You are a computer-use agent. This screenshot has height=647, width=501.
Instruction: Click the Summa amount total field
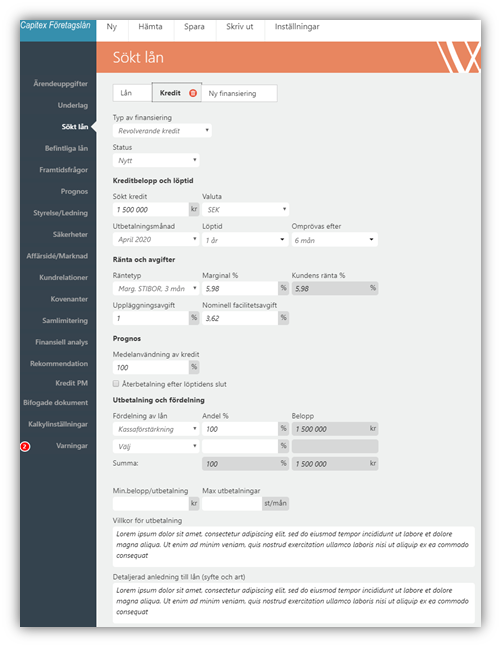click(335, 464)
